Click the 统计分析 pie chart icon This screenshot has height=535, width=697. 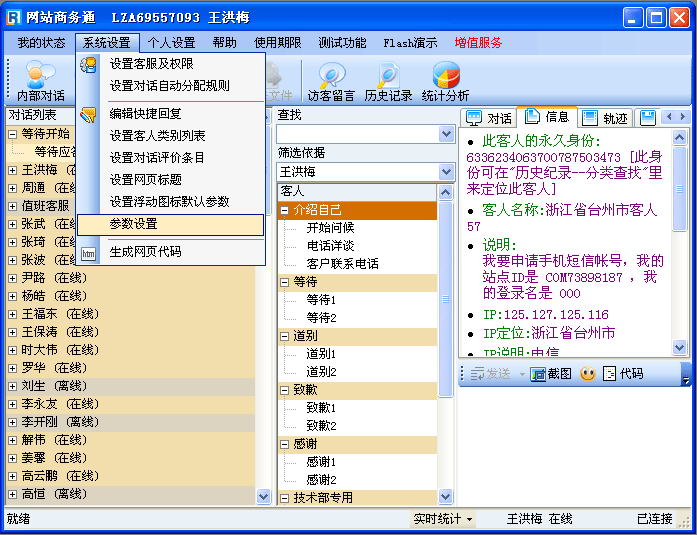coord(445,80)
